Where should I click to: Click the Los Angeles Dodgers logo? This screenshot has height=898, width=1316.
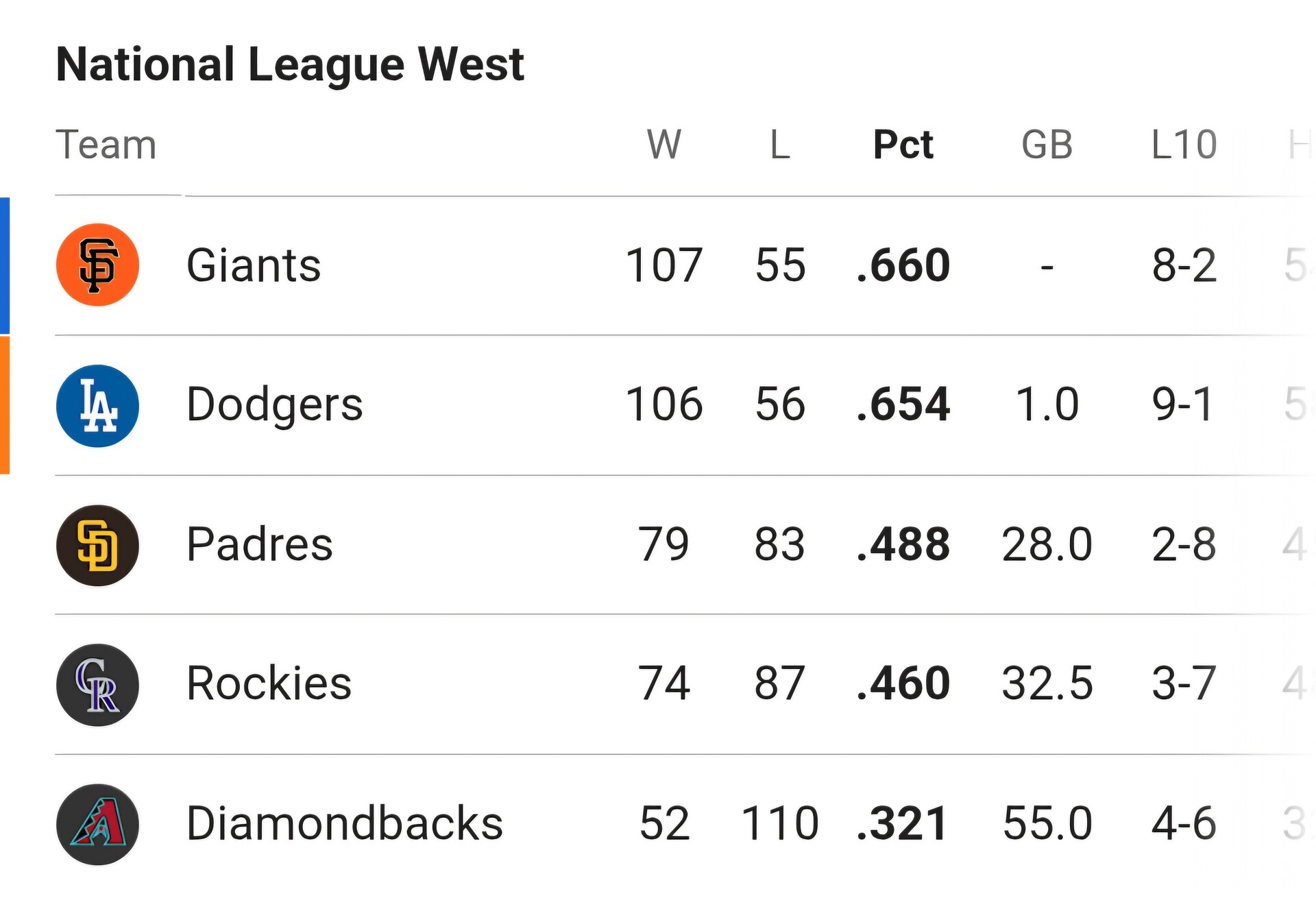pyautogui.click(x=97, y=406)
